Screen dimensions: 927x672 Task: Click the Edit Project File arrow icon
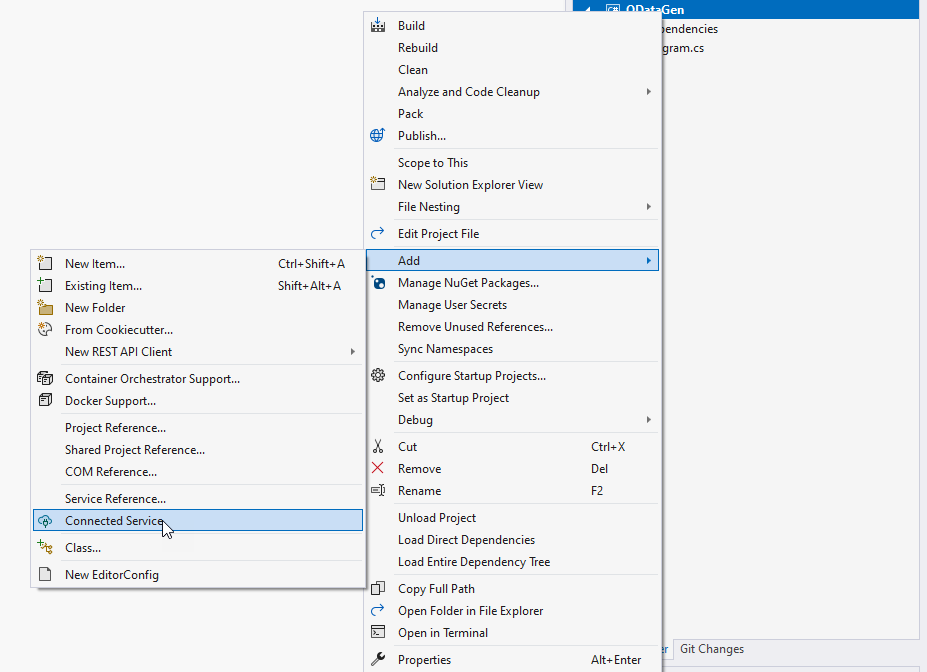[378, 233]
